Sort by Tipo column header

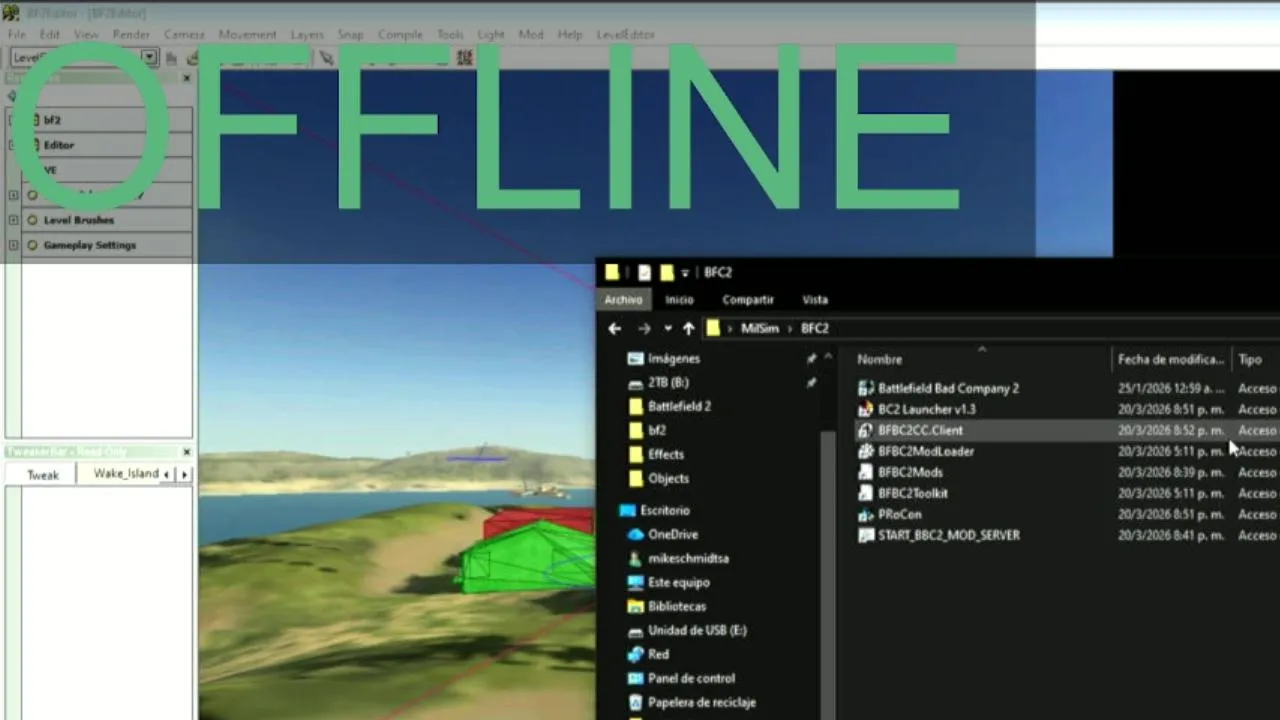click(1250, 359)
